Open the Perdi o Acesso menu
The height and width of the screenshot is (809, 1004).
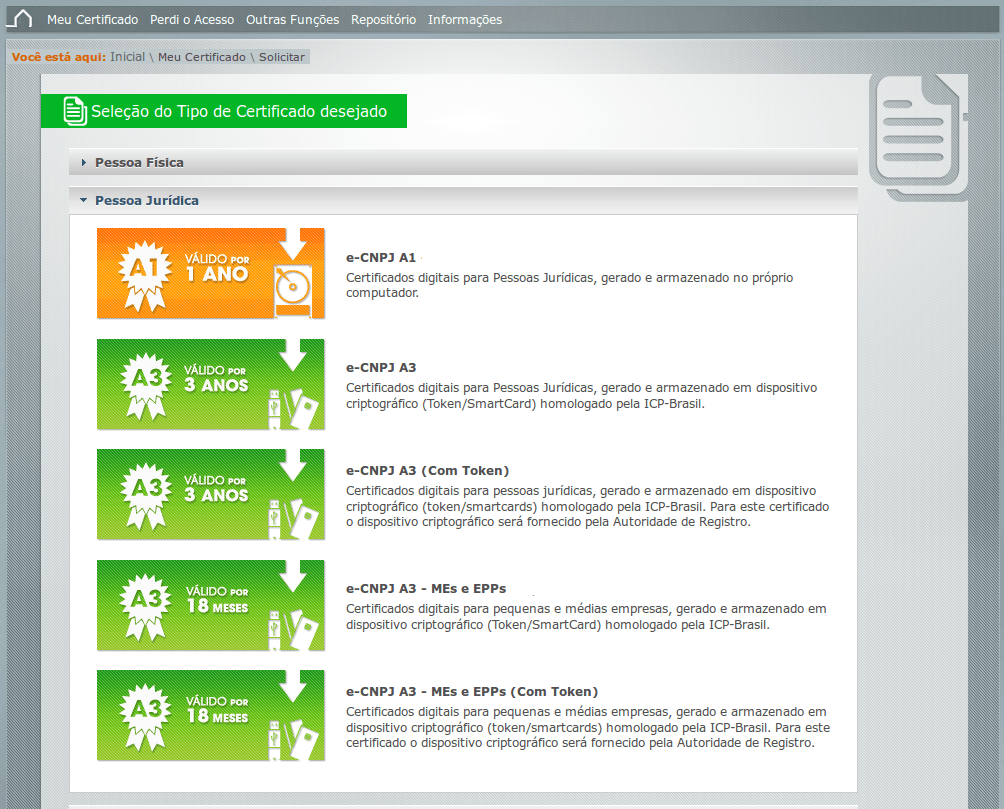[x=192, y=20]
